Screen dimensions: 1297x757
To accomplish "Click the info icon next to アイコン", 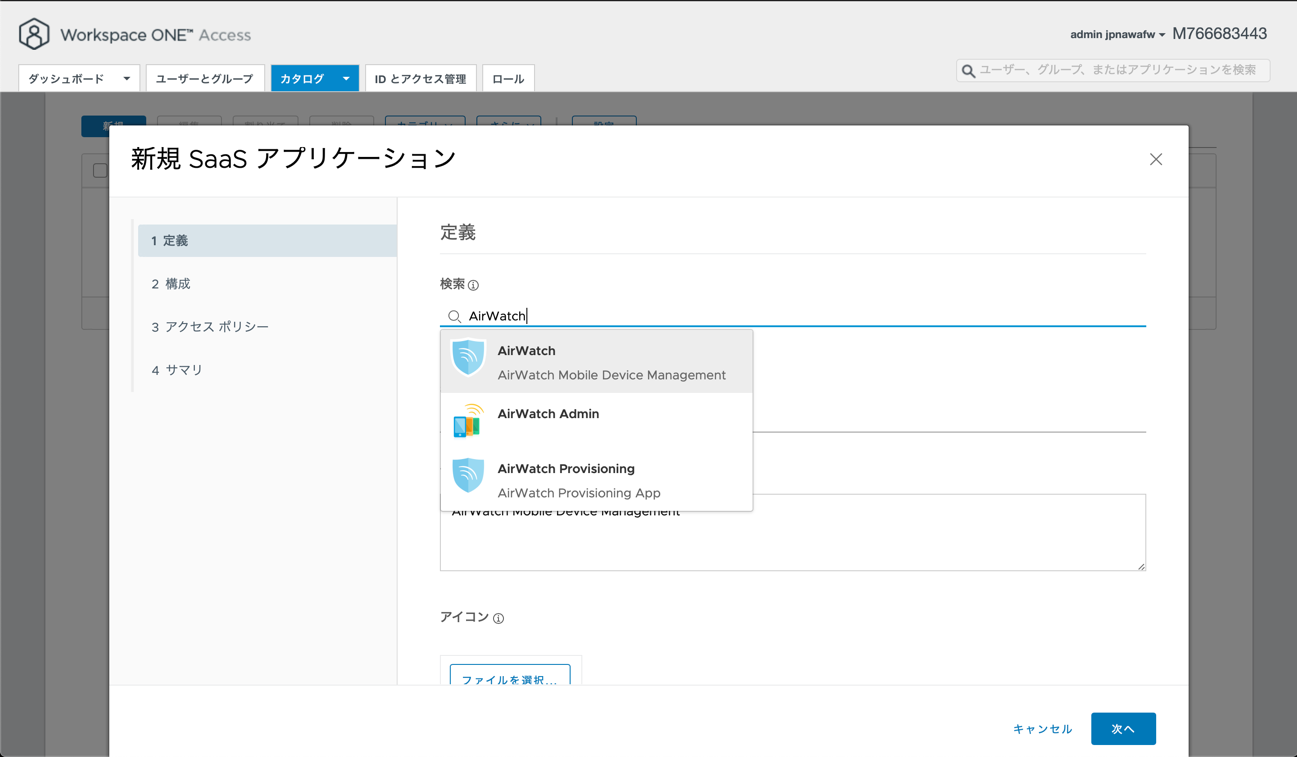I will (498, 618).
